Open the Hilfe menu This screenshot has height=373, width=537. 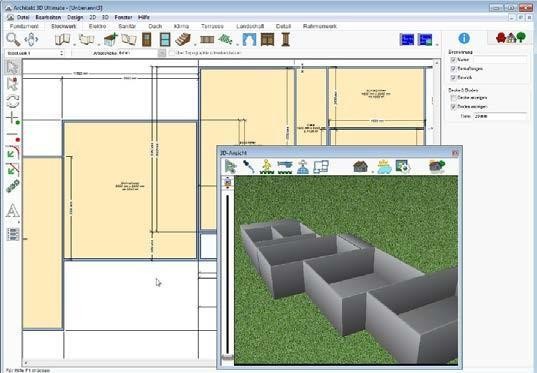pos(144,17)
